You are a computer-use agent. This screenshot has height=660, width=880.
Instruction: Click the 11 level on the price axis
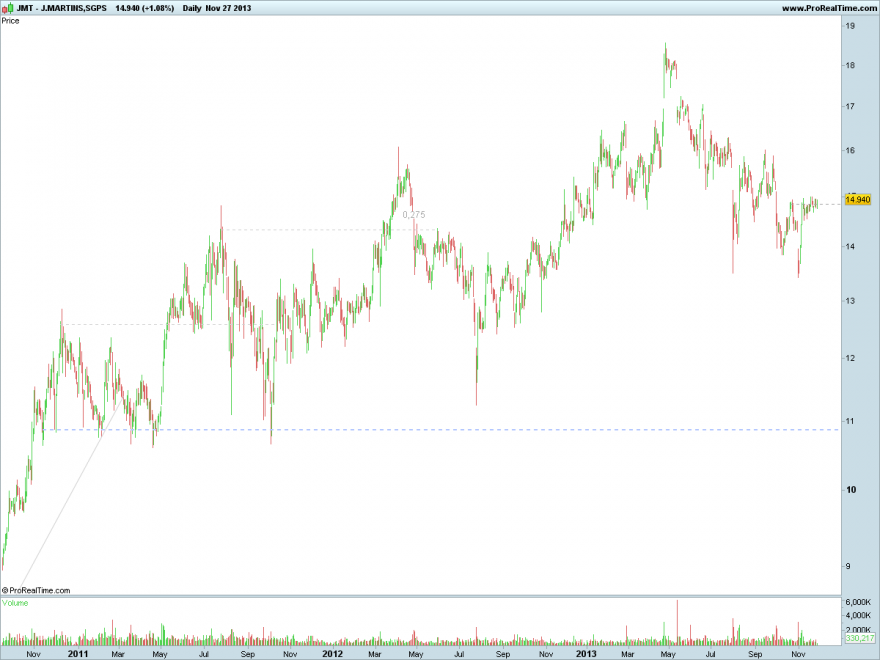(851, 421)
